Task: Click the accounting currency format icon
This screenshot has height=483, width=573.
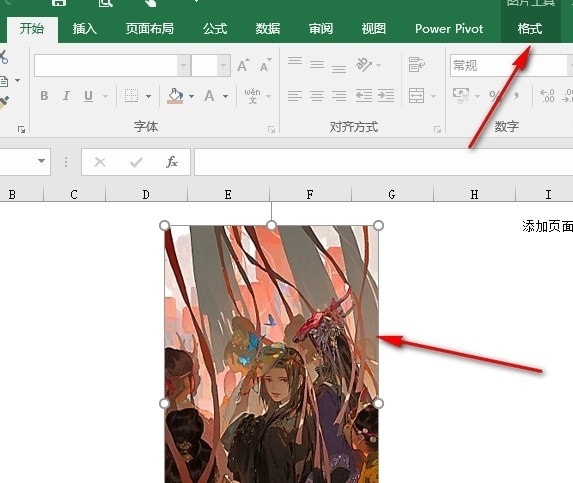Action: [461, 95]
